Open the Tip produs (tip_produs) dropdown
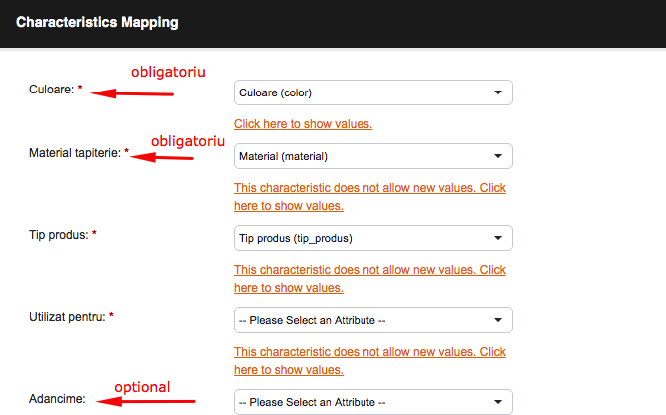Viewport: 666px width, 415px height. point(373,238)
